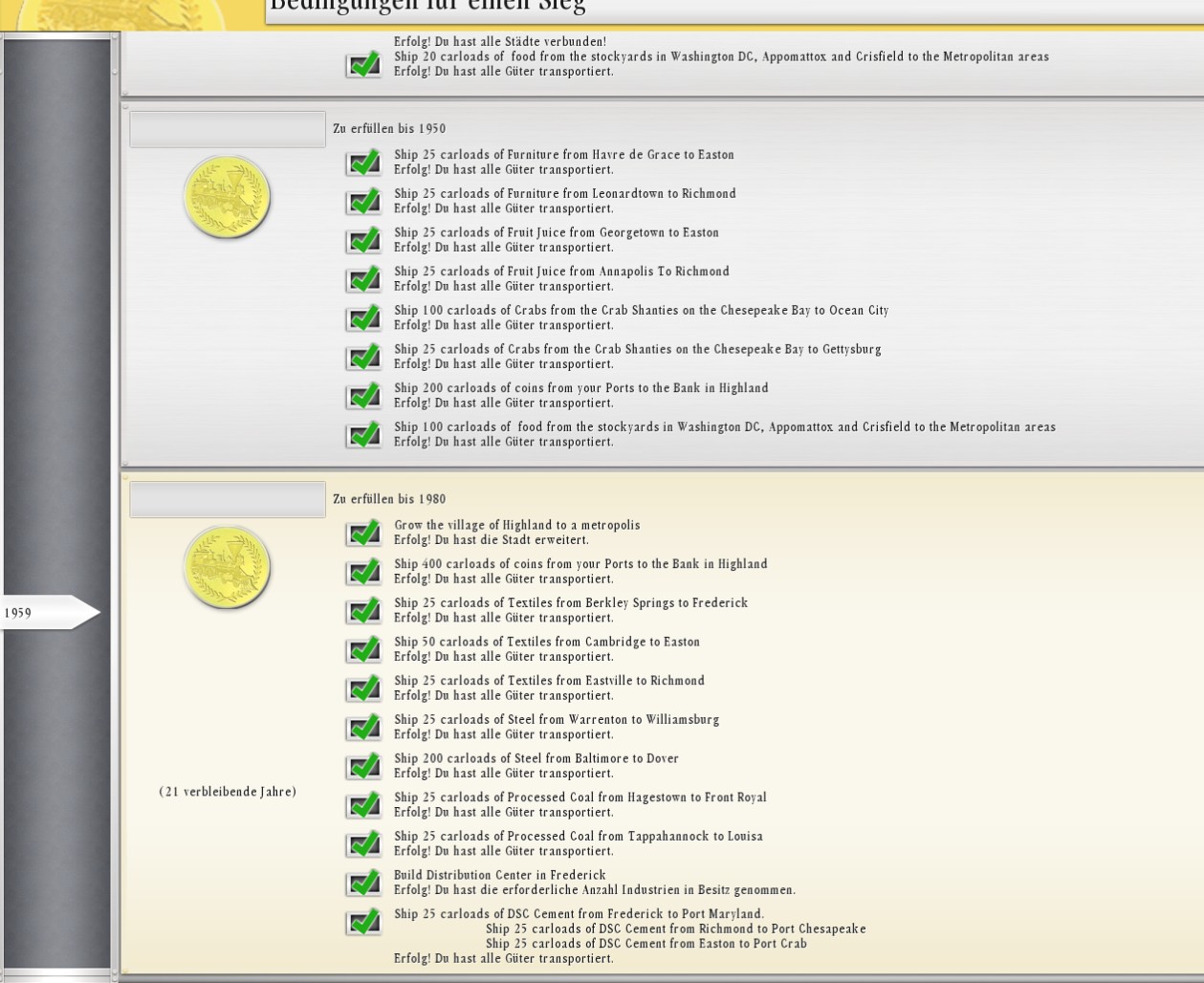Click checkmark for DSC Cement to Port Maryland
This screenshot has width=1204, height=983.
[x=363, y=922]
